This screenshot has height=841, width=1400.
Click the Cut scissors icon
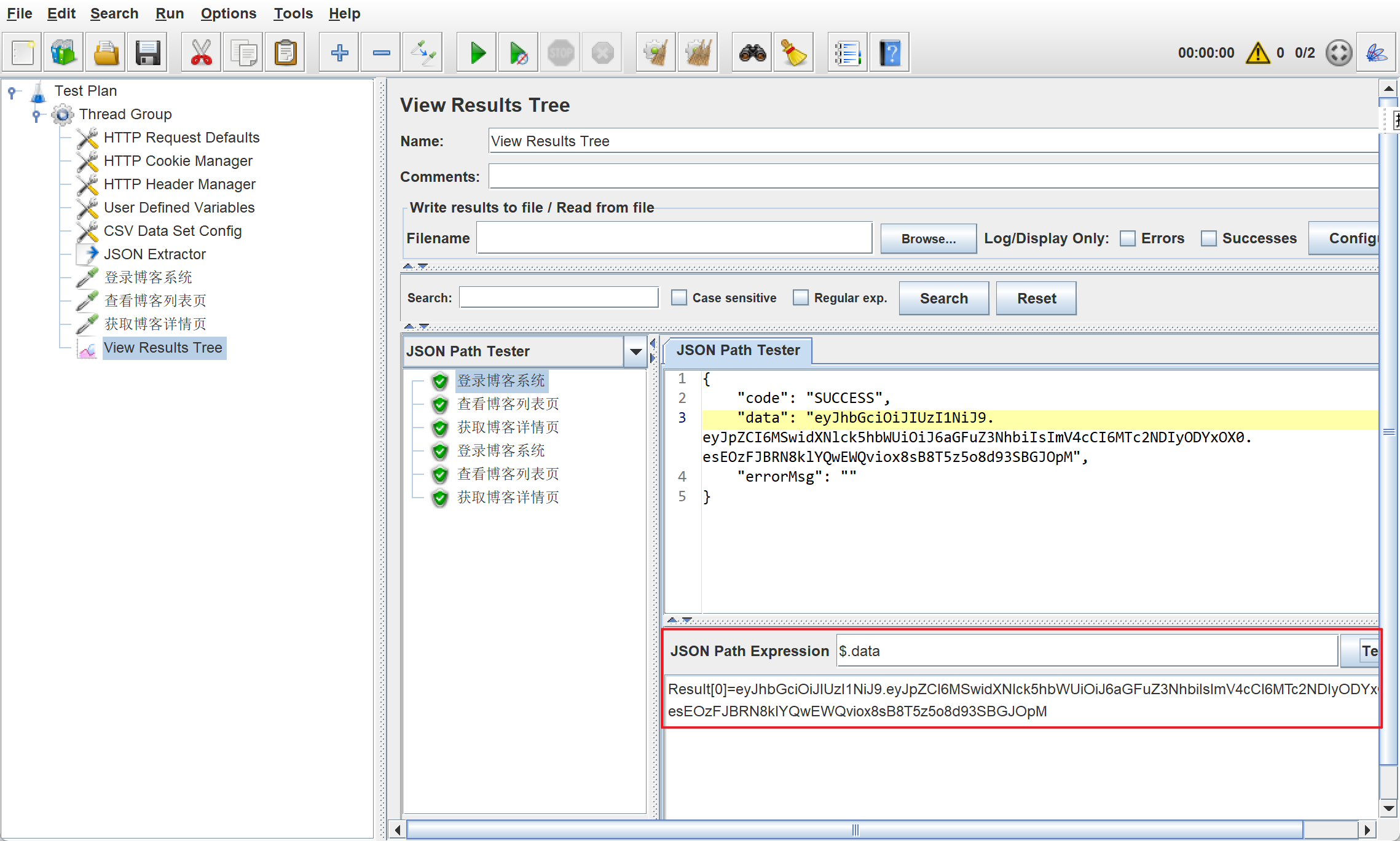pos(201,53)
